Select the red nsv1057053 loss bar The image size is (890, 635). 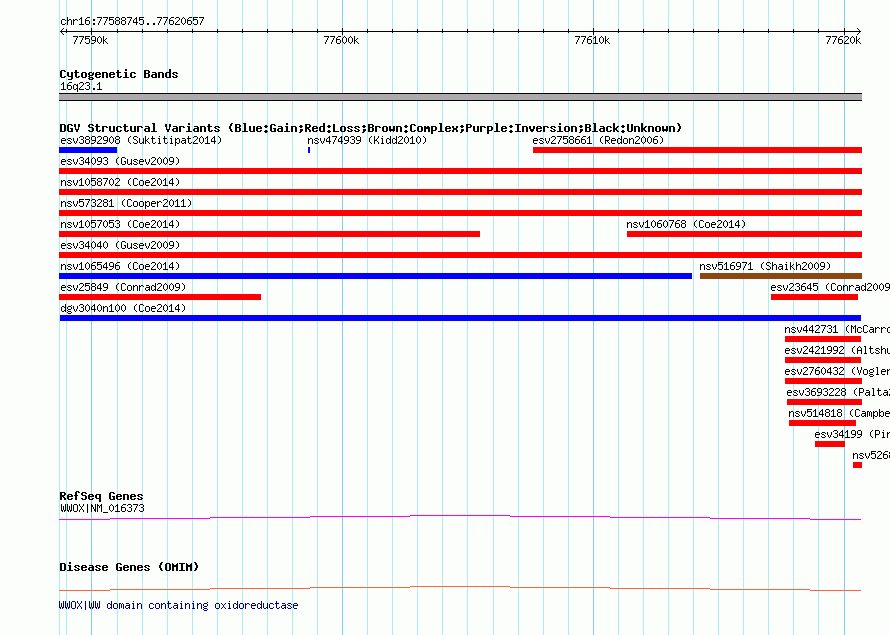click(x=270, y=234)
